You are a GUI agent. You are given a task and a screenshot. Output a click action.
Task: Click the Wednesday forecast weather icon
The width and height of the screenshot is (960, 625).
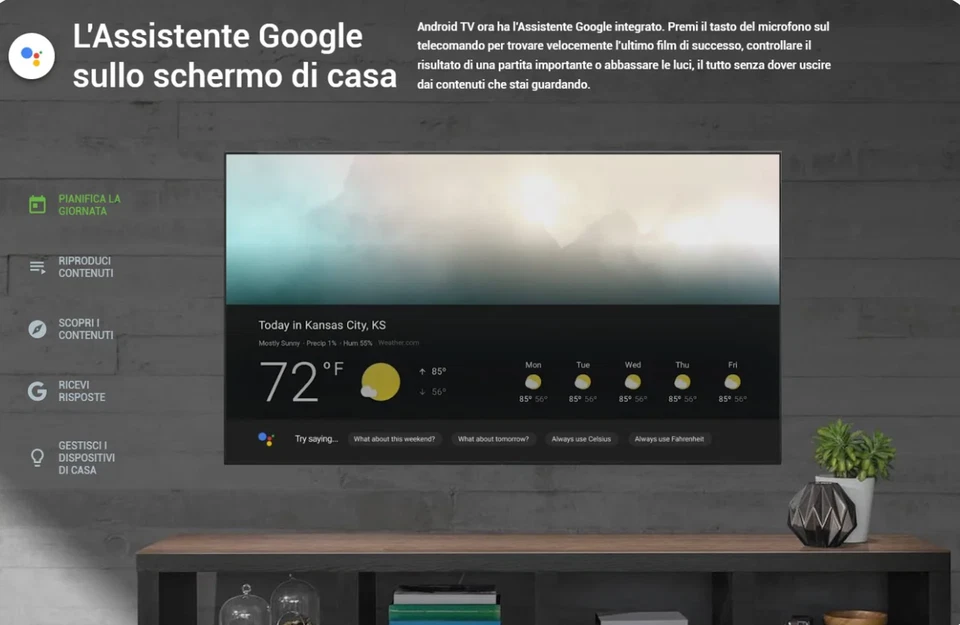(x=632, y=382)
